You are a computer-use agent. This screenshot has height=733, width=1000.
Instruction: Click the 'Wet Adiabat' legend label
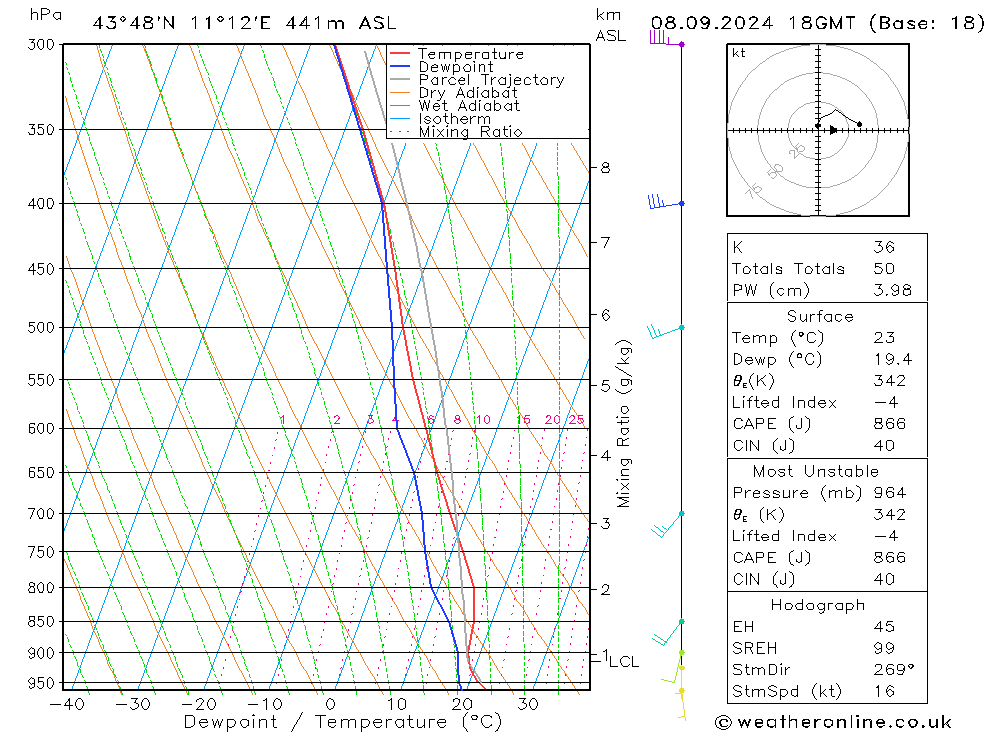click(x=469, y=106)
